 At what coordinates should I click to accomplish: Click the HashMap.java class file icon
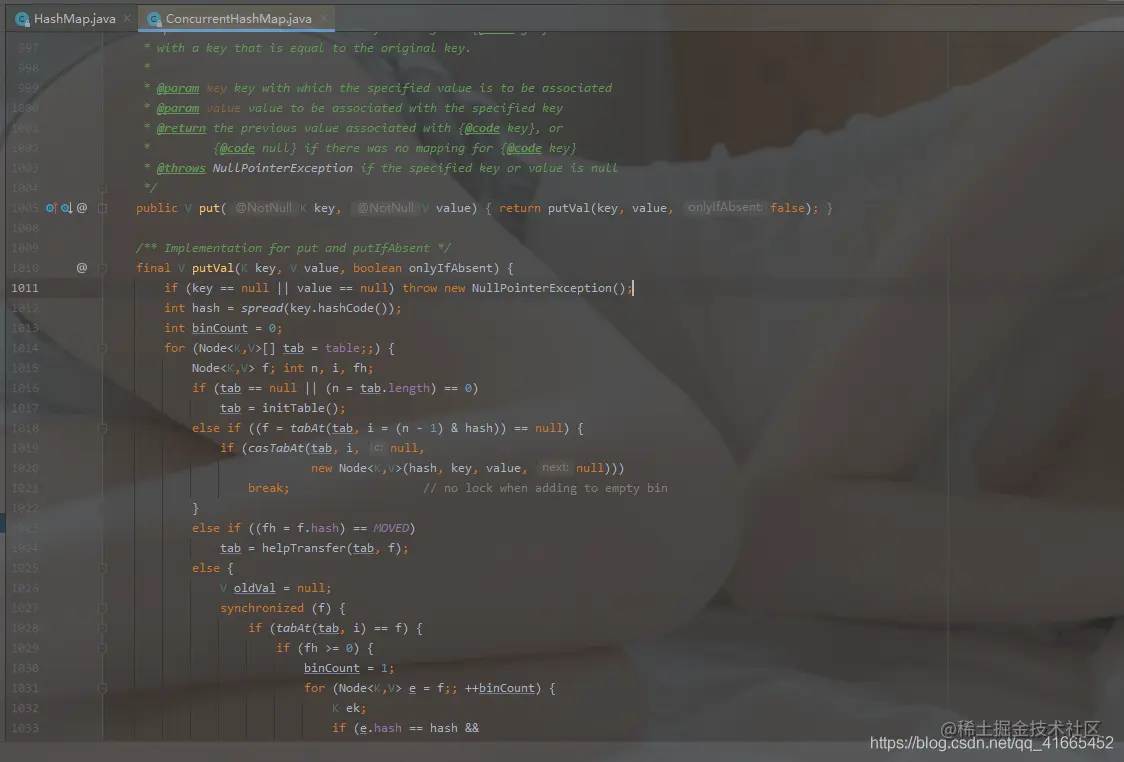(x=22, y=19)
